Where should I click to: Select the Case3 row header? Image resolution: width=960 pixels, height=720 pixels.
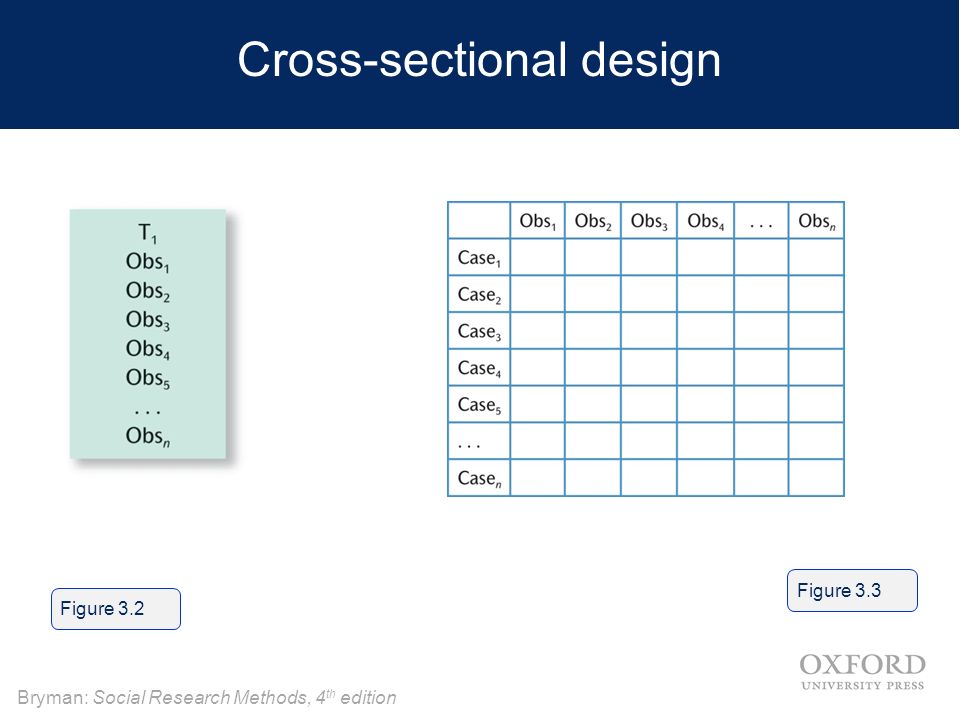click(x=479, y=331)
